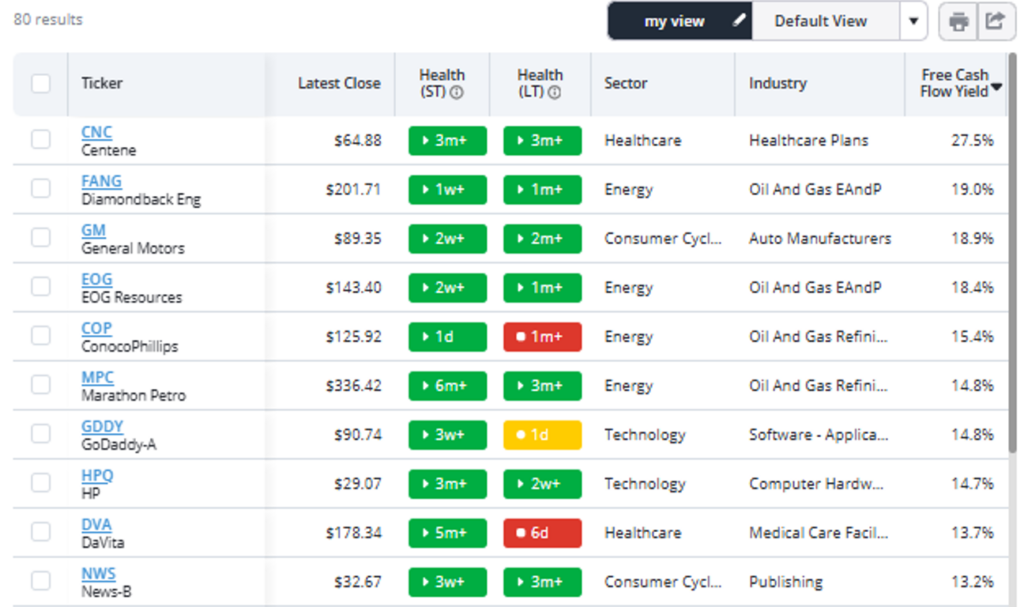Click MPC long-term health 3m+ badge
Screen dimensions: 1024x607
(542, 386)
